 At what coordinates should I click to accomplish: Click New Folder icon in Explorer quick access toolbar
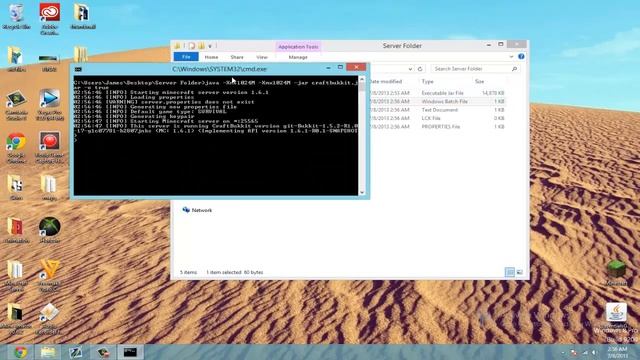pos(202,46)
